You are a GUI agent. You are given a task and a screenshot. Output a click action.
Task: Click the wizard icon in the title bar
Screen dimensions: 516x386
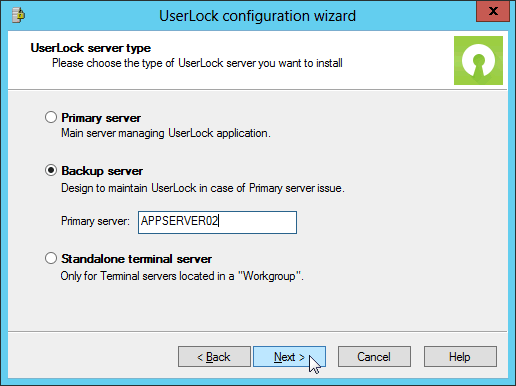(19, 15)
